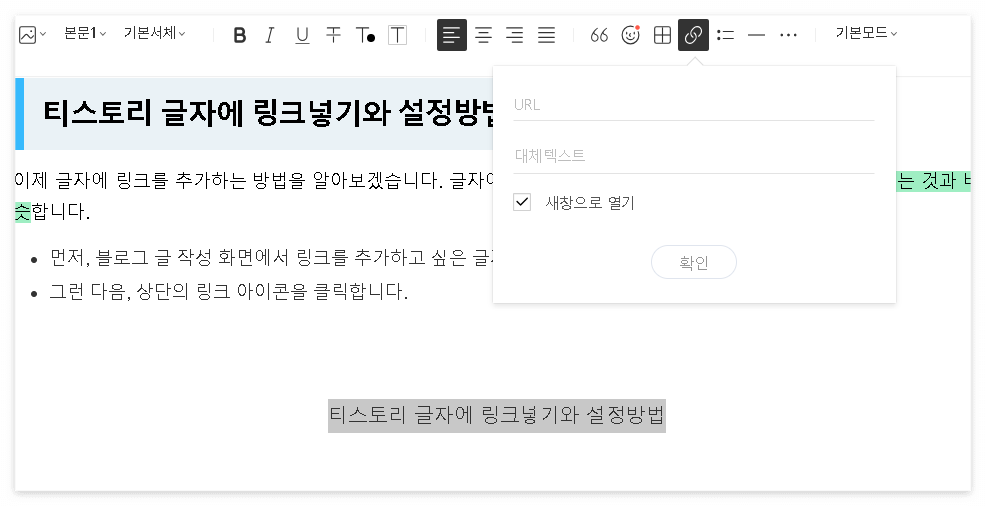Uncheck the 새창으로 열기 checkbox
The height and width of the screenshot is (506, 986).
click(x=522, y=202)
